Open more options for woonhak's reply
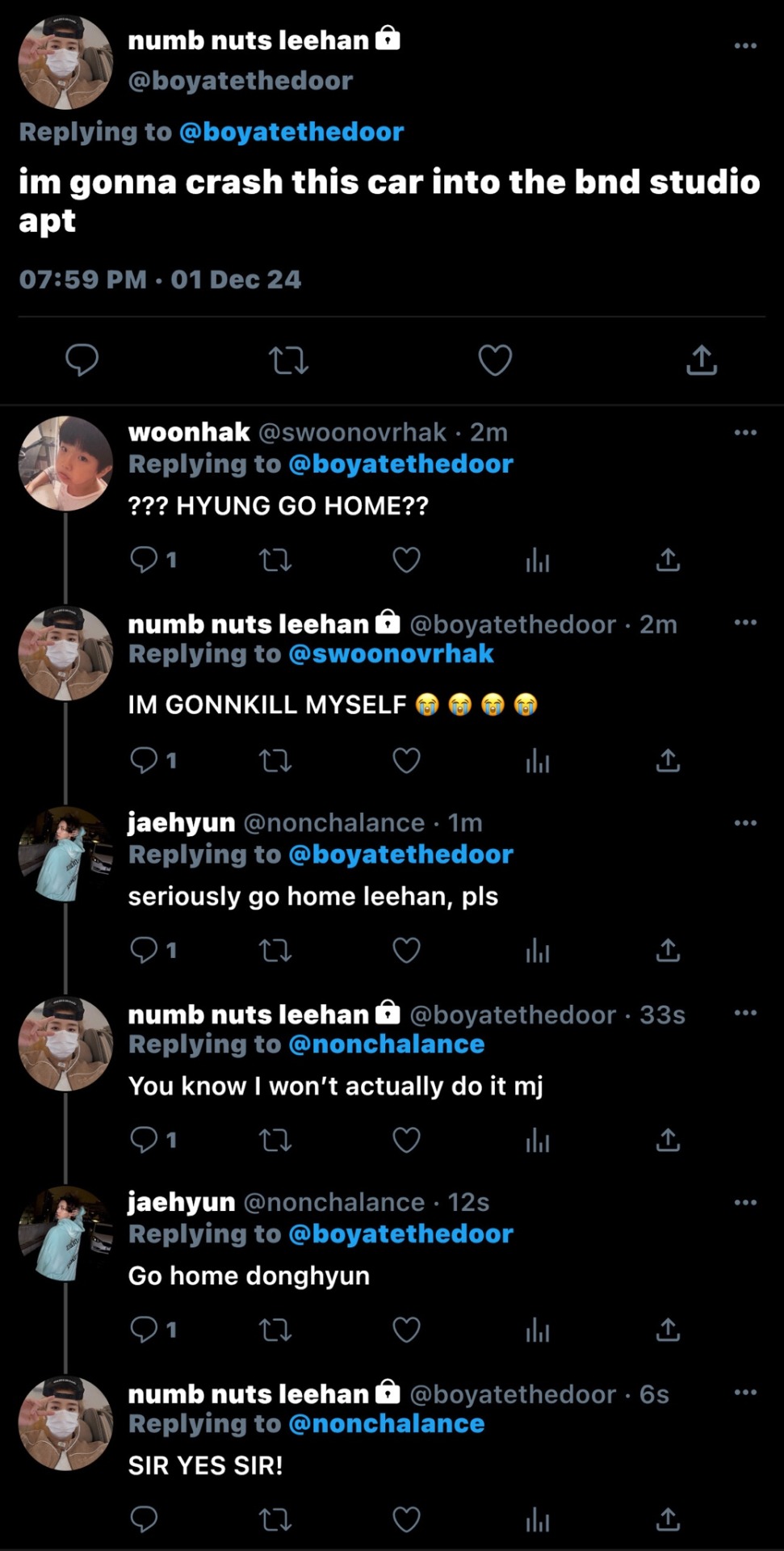The height and width of the screenshot is (1551, 784). [745, 432]
